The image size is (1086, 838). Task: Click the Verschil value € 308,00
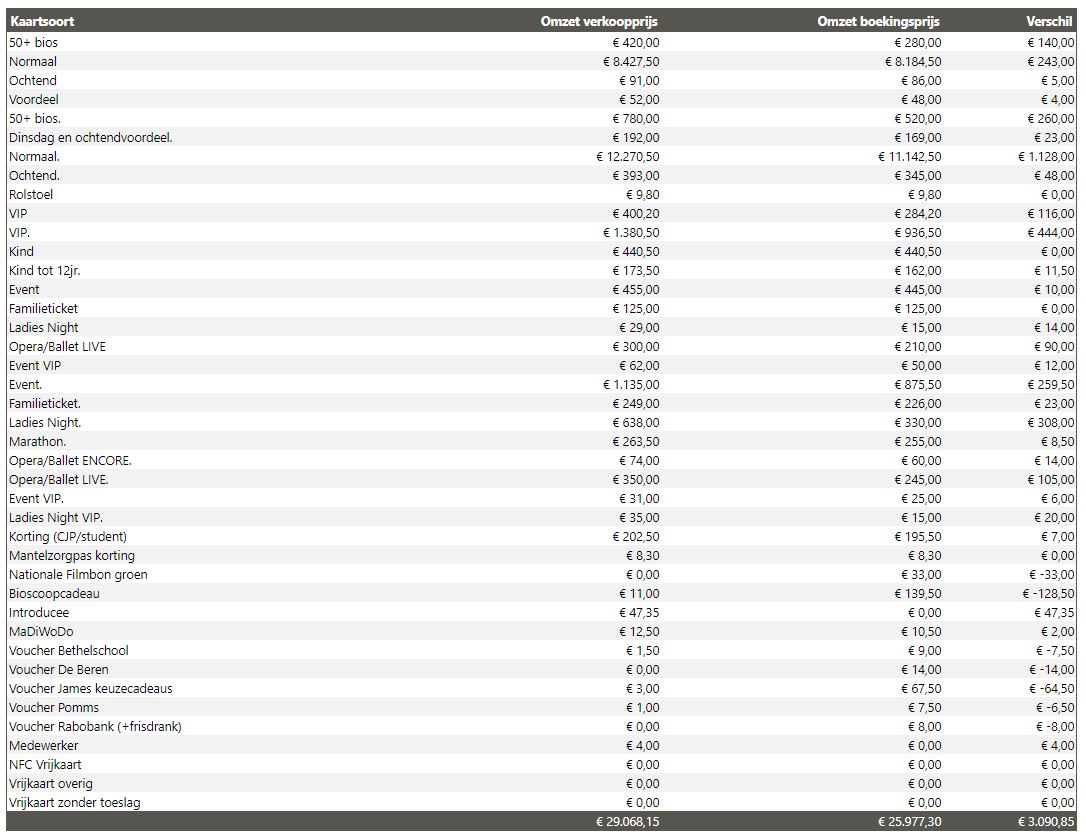coord(1051,422)
